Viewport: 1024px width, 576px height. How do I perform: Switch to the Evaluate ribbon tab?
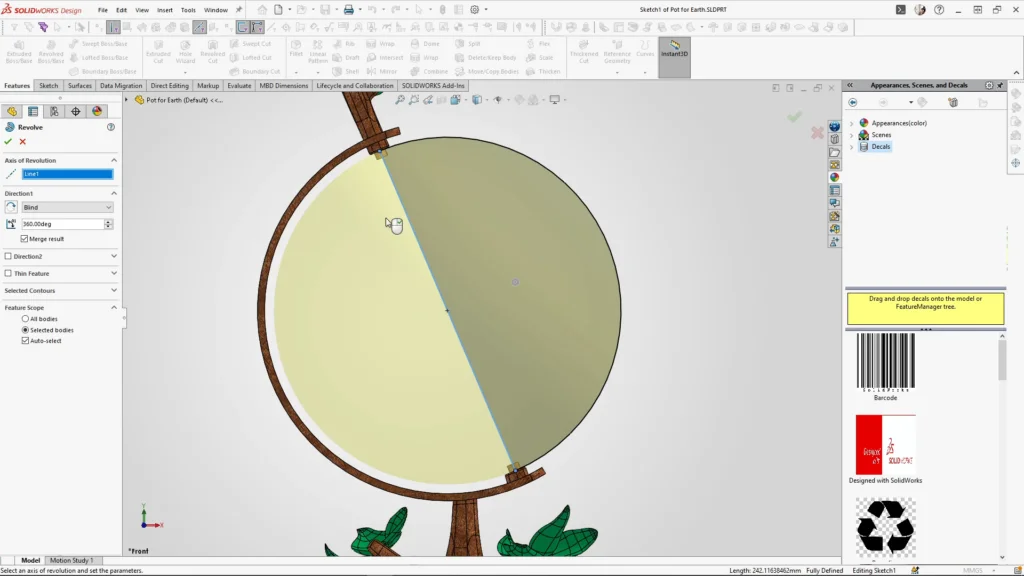(239, 86)
